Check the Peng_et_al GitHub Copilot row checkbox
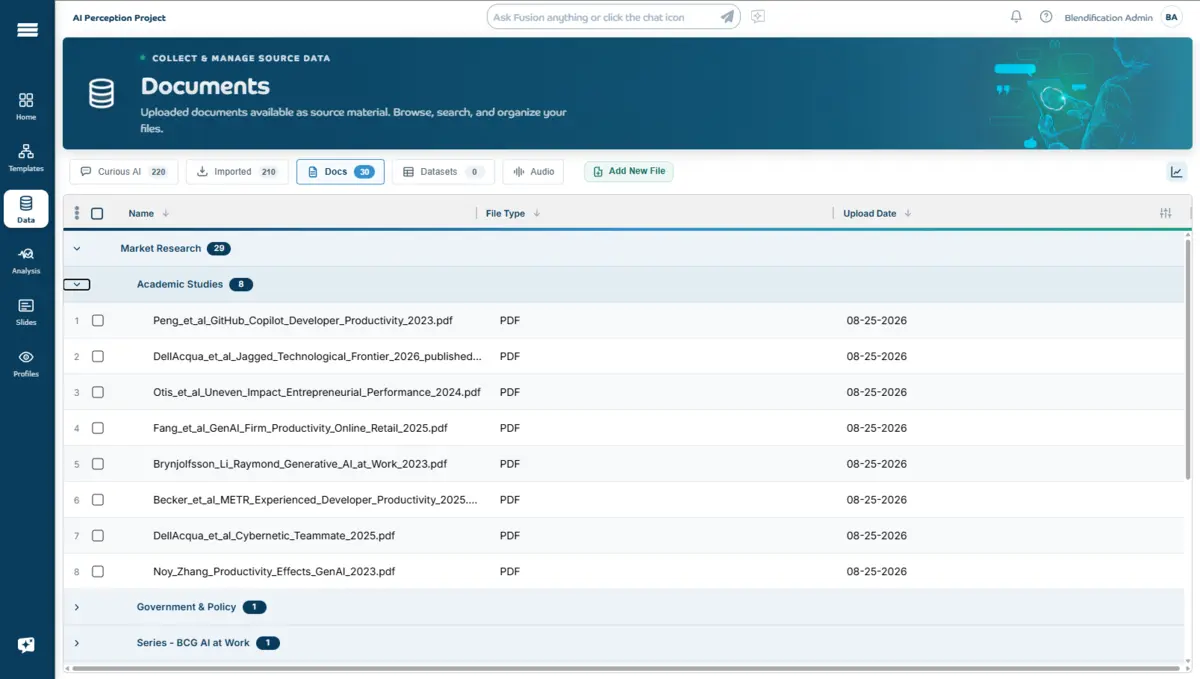This screenshot has width=1200, height=679. 98,321
